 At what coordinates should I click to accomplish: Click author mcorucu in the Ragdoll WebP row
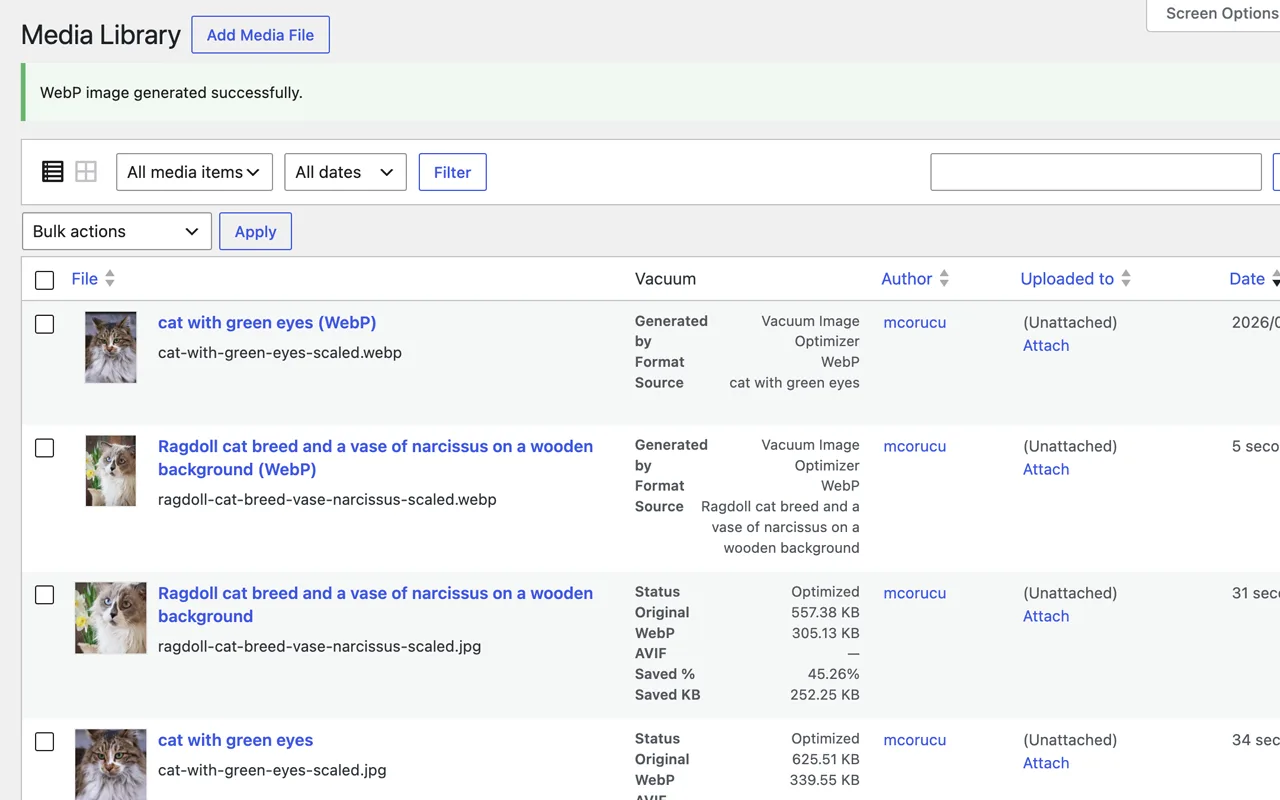(914, 446)
